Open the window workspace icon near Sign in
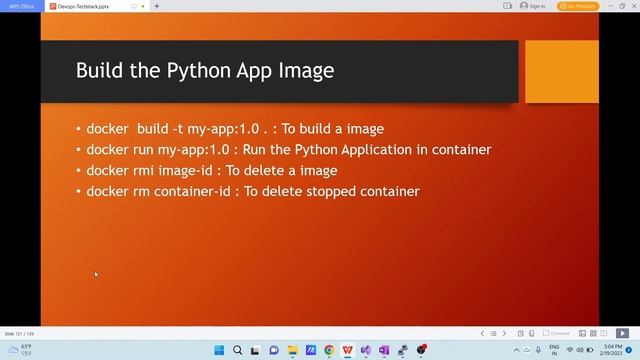Screen dimensions: 640x360 [507, 6]
